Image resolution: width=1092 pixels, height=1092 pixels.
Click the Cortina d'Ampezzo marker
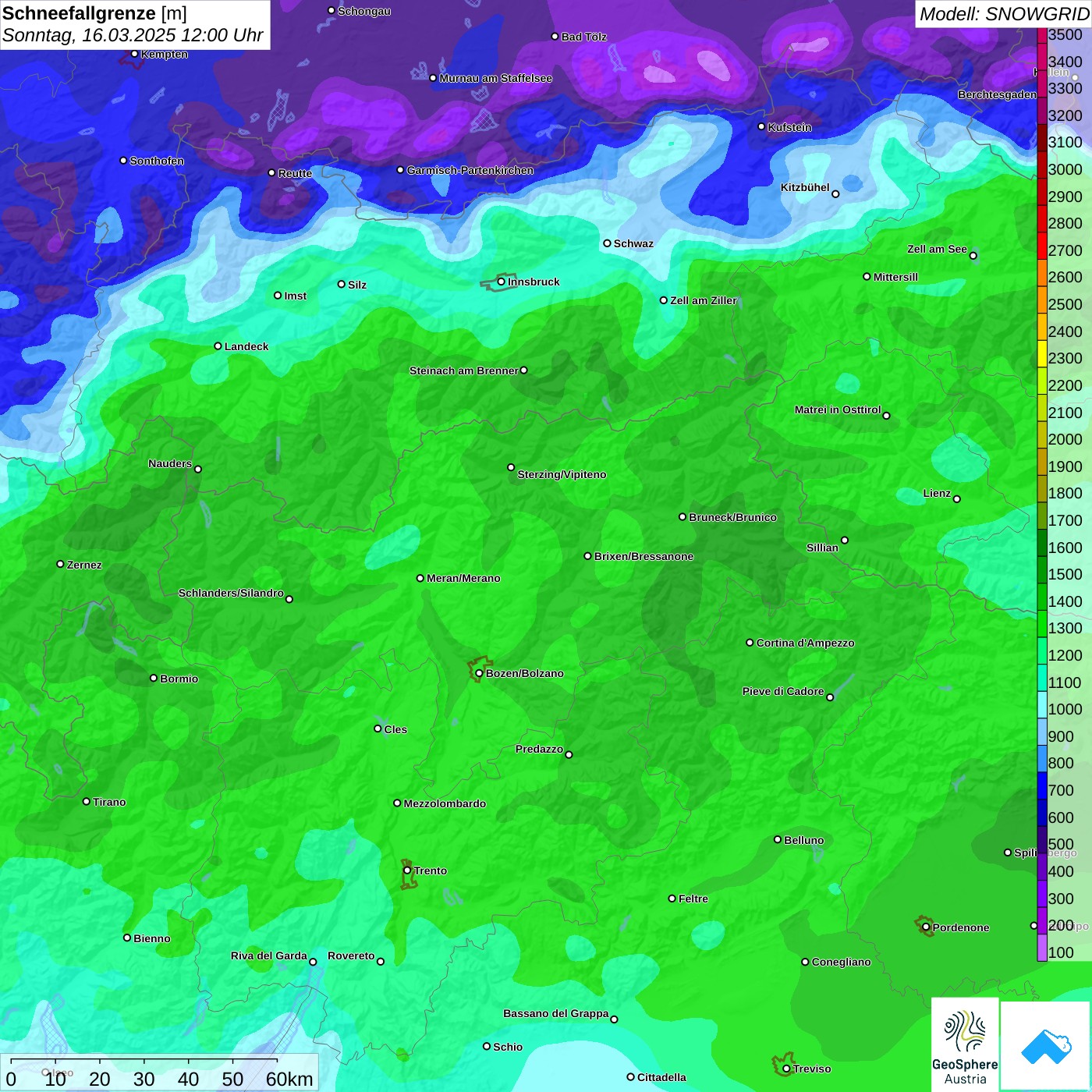pos(750,643)
